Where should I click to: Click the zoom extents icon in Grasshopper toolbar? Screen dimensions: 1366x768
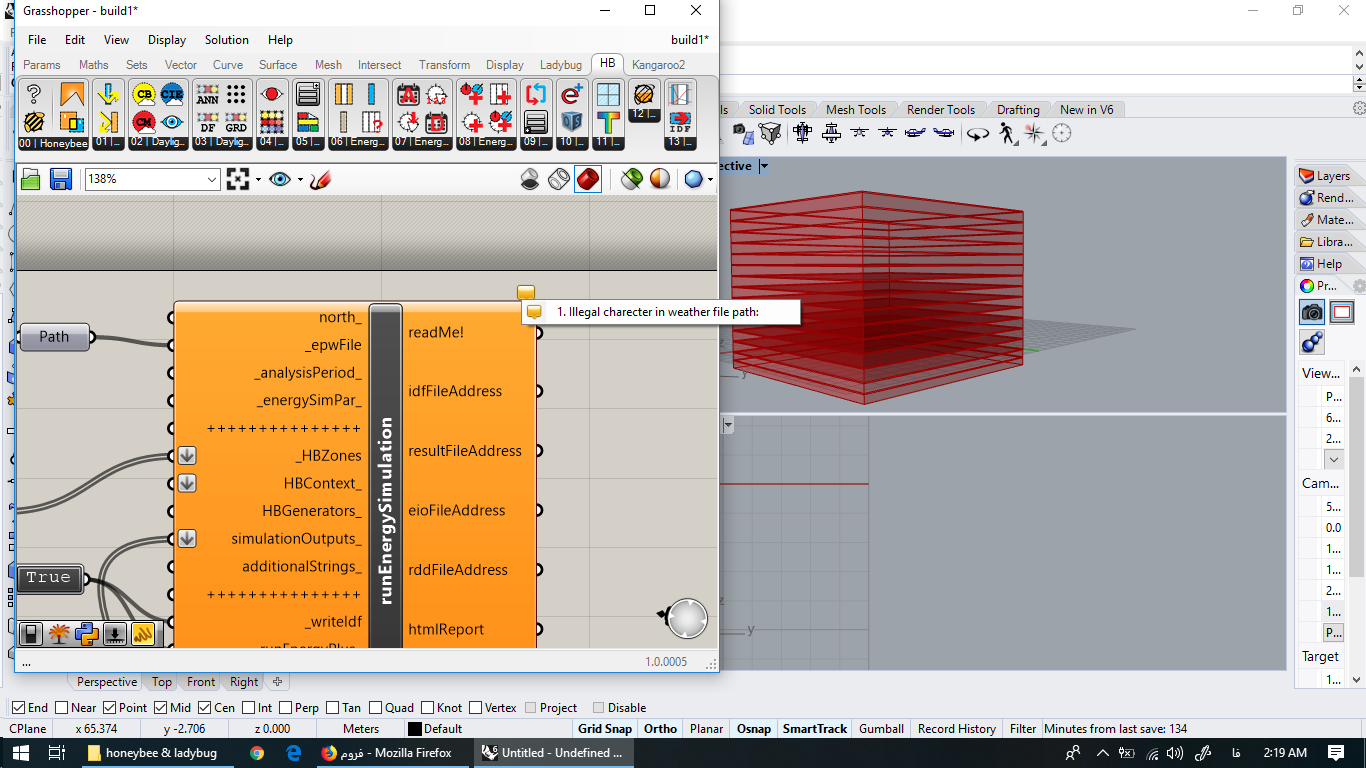coord(237,179)
